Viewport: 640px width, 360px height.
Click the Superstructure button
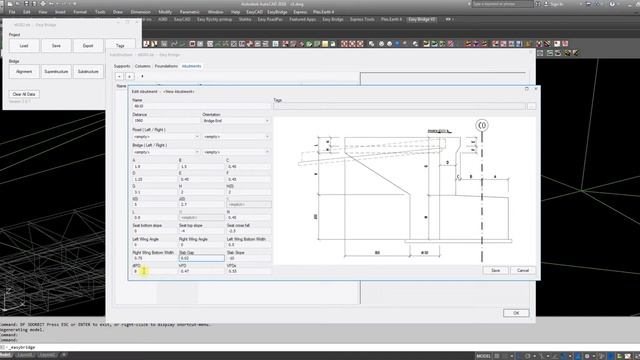click(x=56, y=71)
